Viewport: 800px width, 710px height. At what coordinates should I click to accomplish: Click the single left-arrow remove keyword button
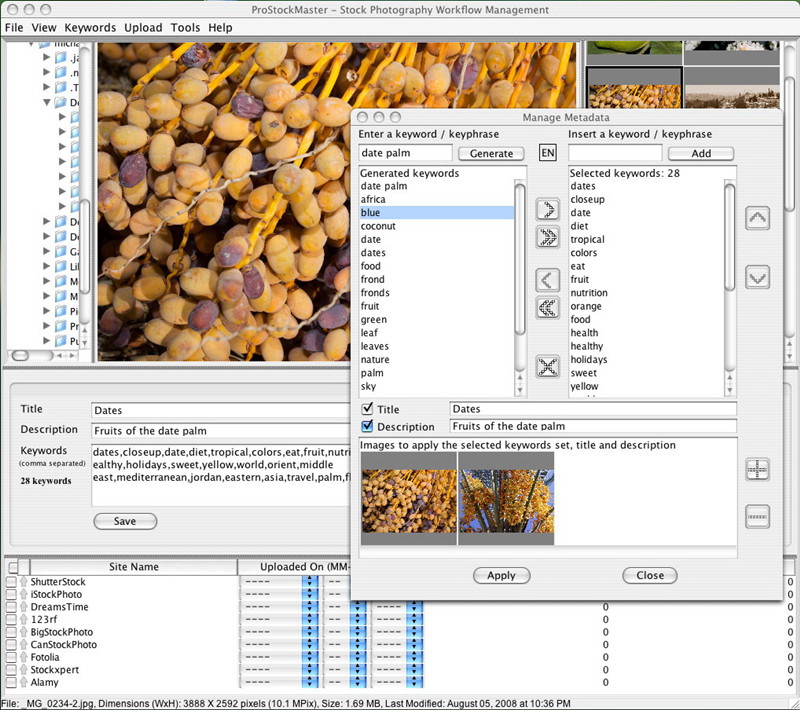click(x=547, y=279)
